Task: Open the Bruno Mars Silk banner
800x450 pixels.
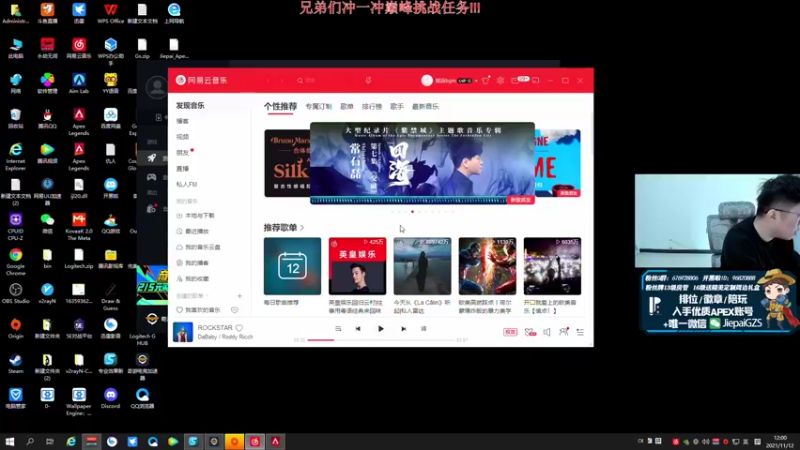Action: tap(287, 163)
